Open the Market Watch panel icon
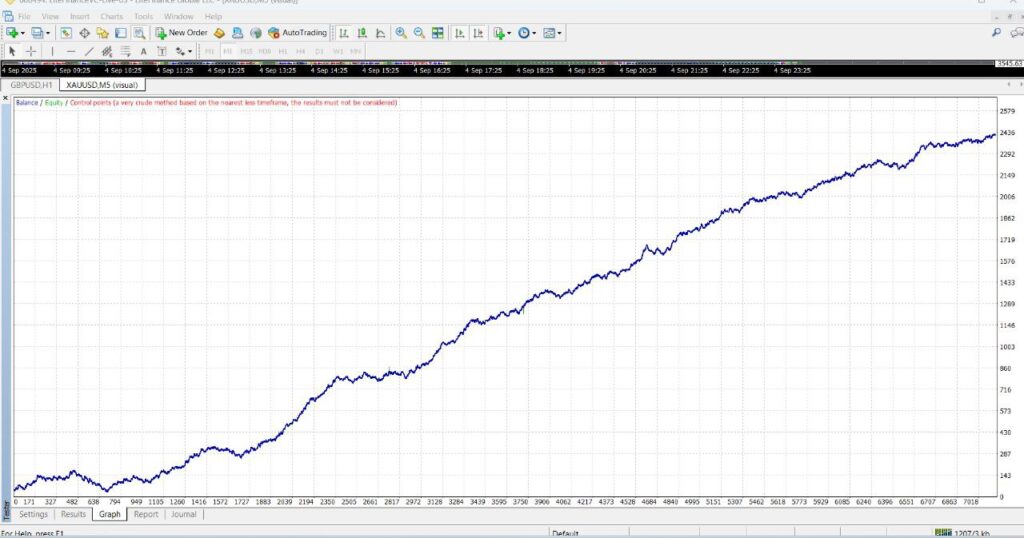The image size is (1024, 538). [x=66, y=33]
